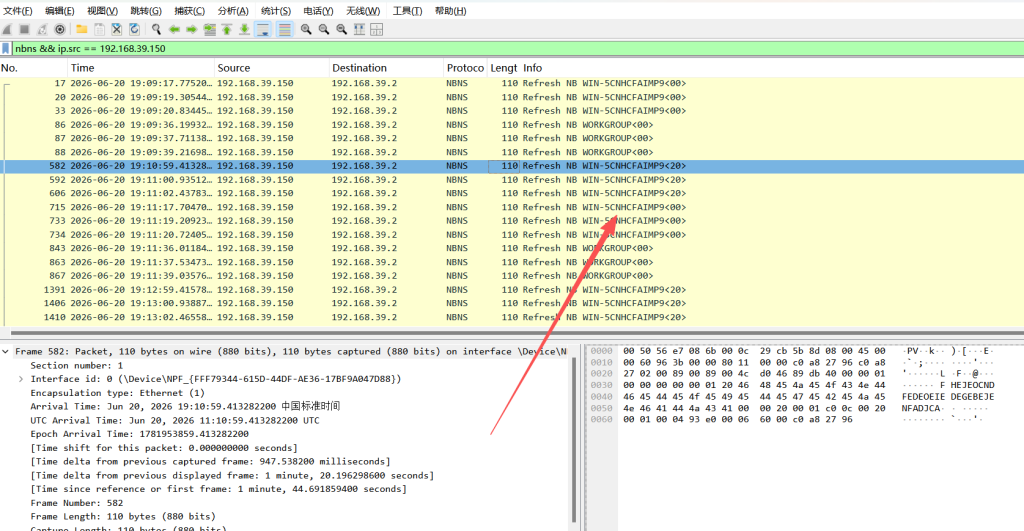Screen dimensions: 1024x531
Task: Click the display filter input field
Action: click(516, 48)
